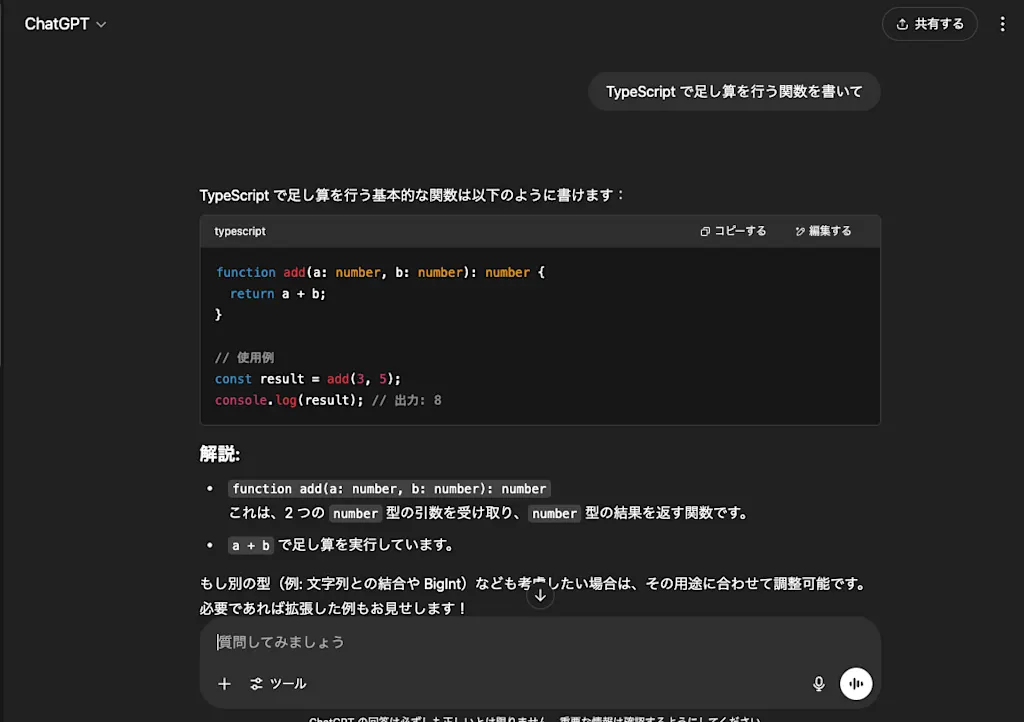Click the 解説 heading text

219,454
